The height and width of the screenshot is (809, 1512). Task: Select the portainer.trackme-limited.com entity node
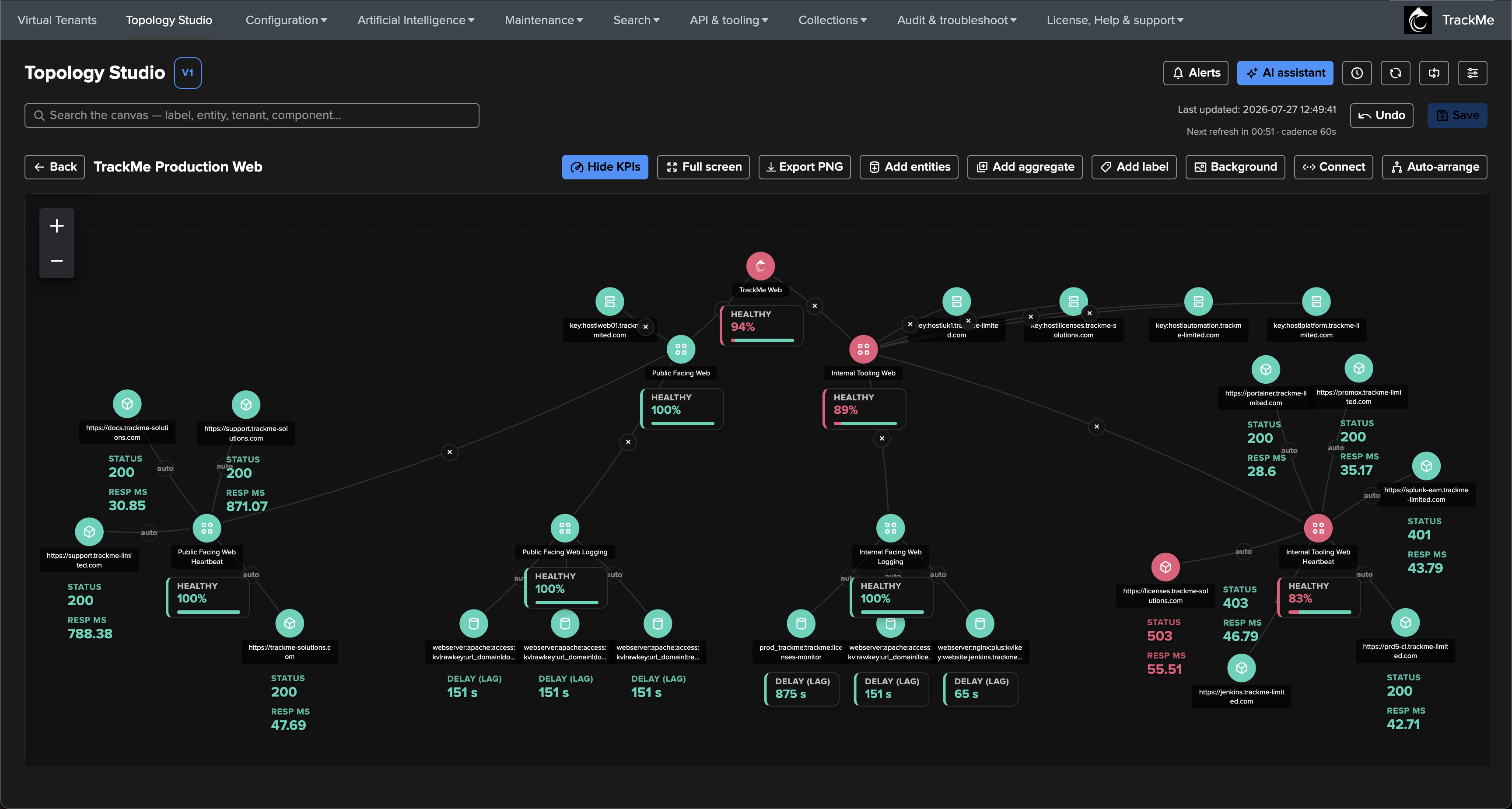pos(1266,369)
